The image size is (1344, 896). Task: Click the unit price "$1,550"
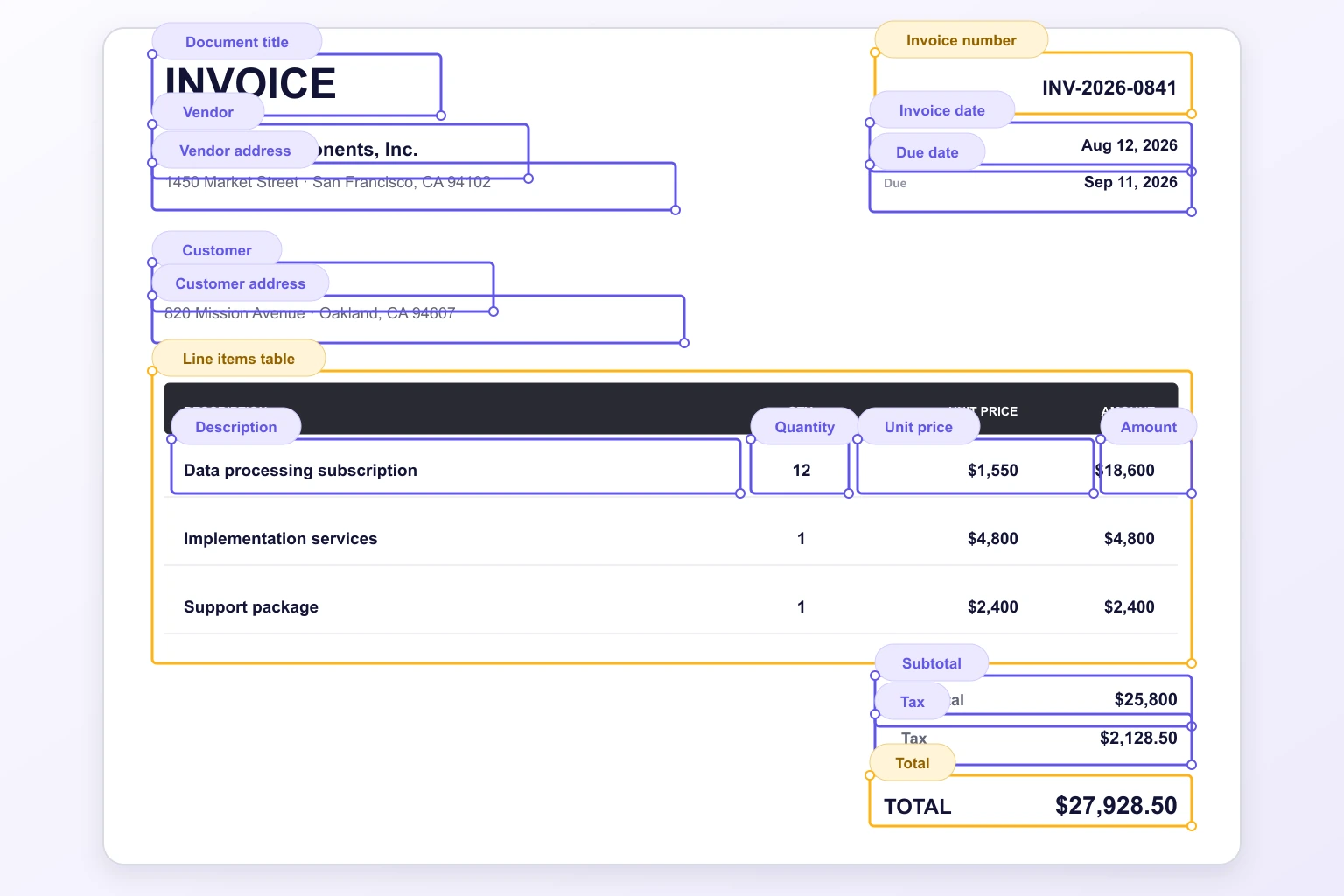(993, 471)
